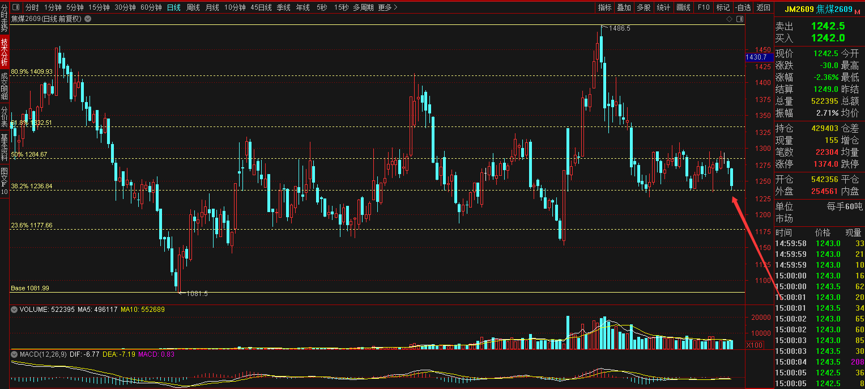This screenshot has height=389, width=865.
Task: Click the diamond icon at chart top-right
Action: (x=729, y=19)
